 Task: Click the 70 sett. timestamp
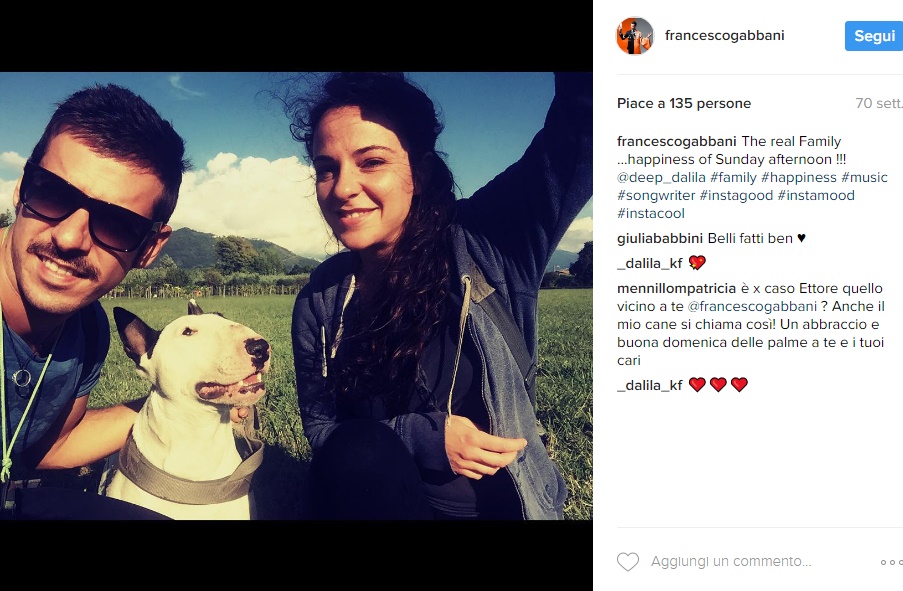tap(879, 104)
